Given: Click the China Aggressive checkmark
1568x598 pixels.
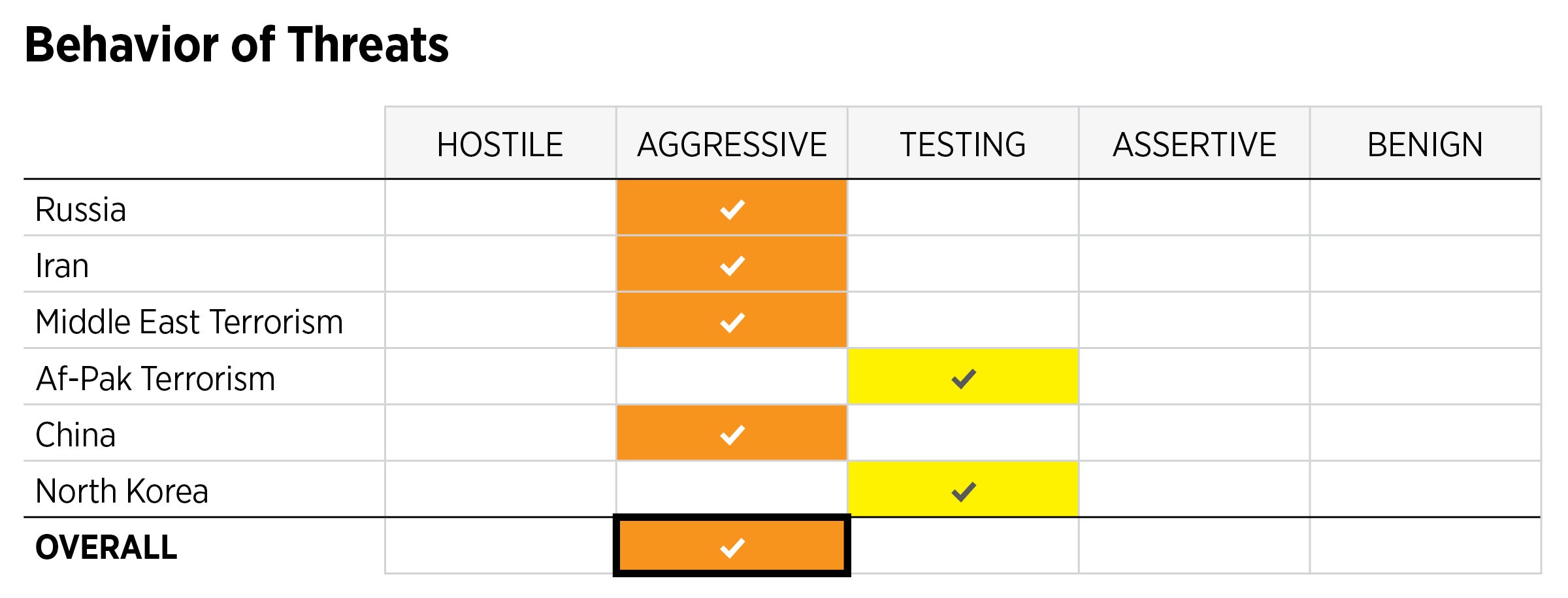Looking at the screenshot, I should tap(732, 435).
